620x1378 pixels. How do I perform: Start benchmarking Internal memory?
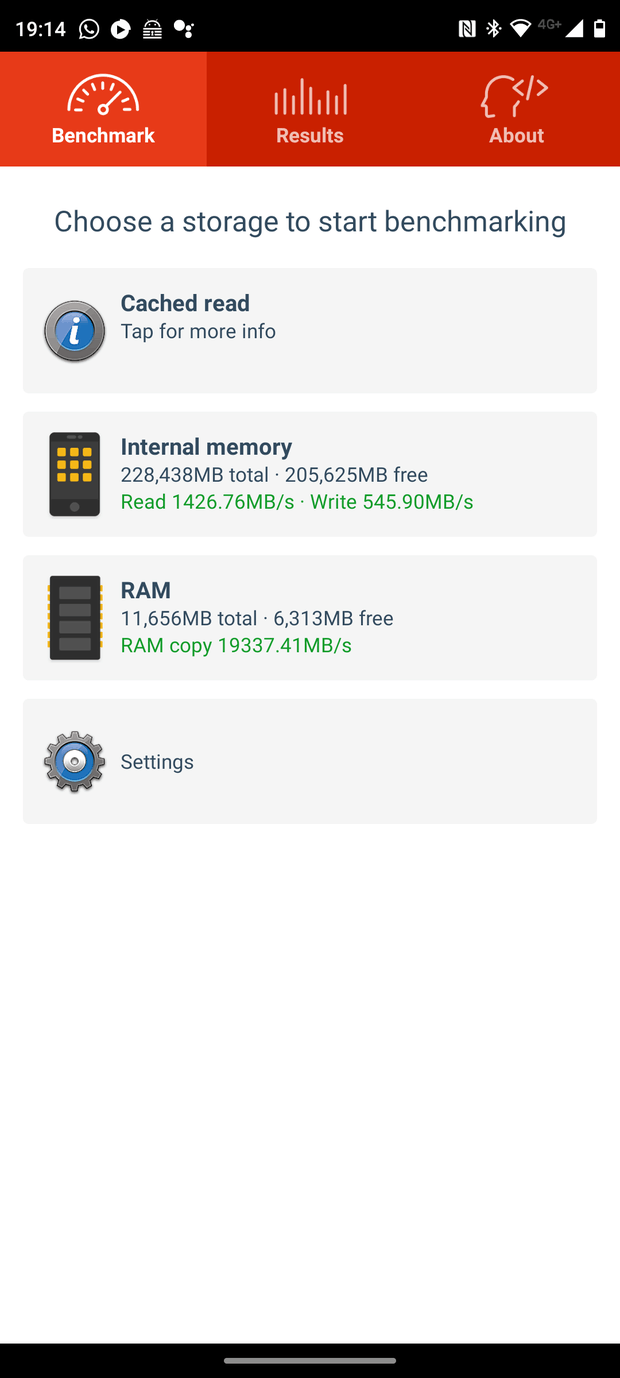[x=310, y=474]
